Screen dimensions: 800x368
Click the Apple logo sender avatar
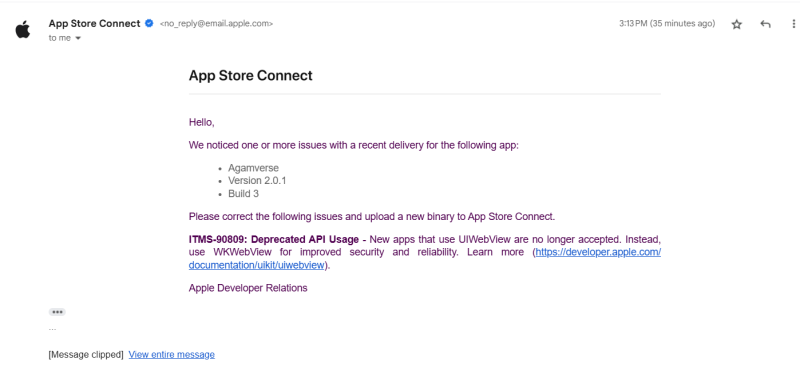coord(22,30)
